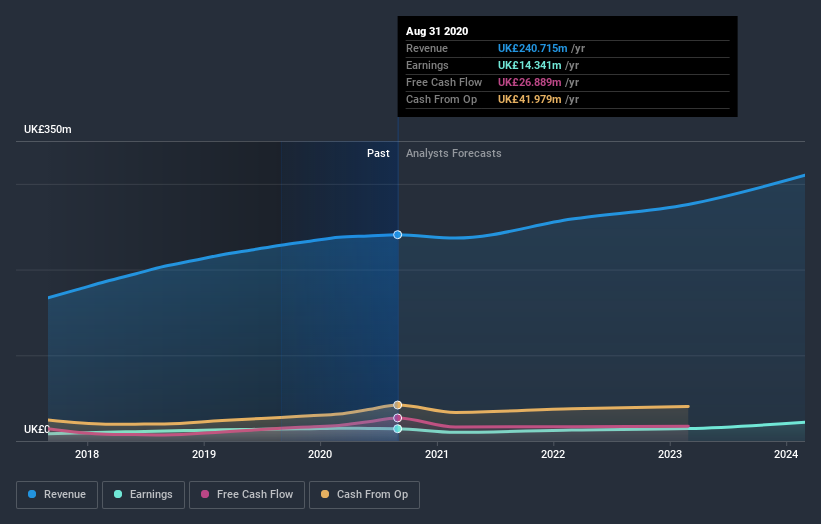This screenshot has height=524, width=821.
Task: Toggle the Cash From Op legend button
Action: [364, 495]
